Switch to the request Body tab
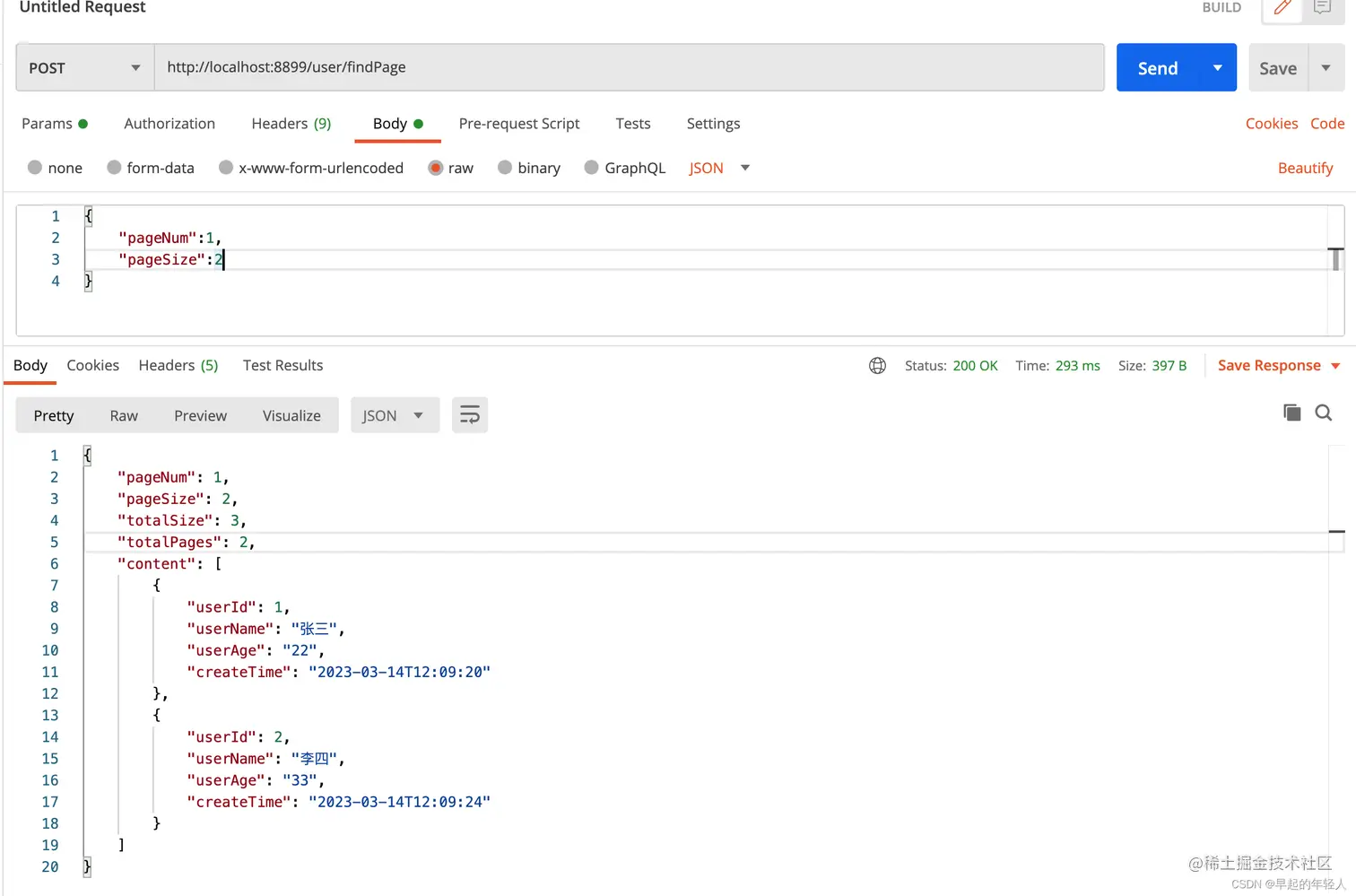The width and height of the screenshot is (1356, 896). coord(397,124)
